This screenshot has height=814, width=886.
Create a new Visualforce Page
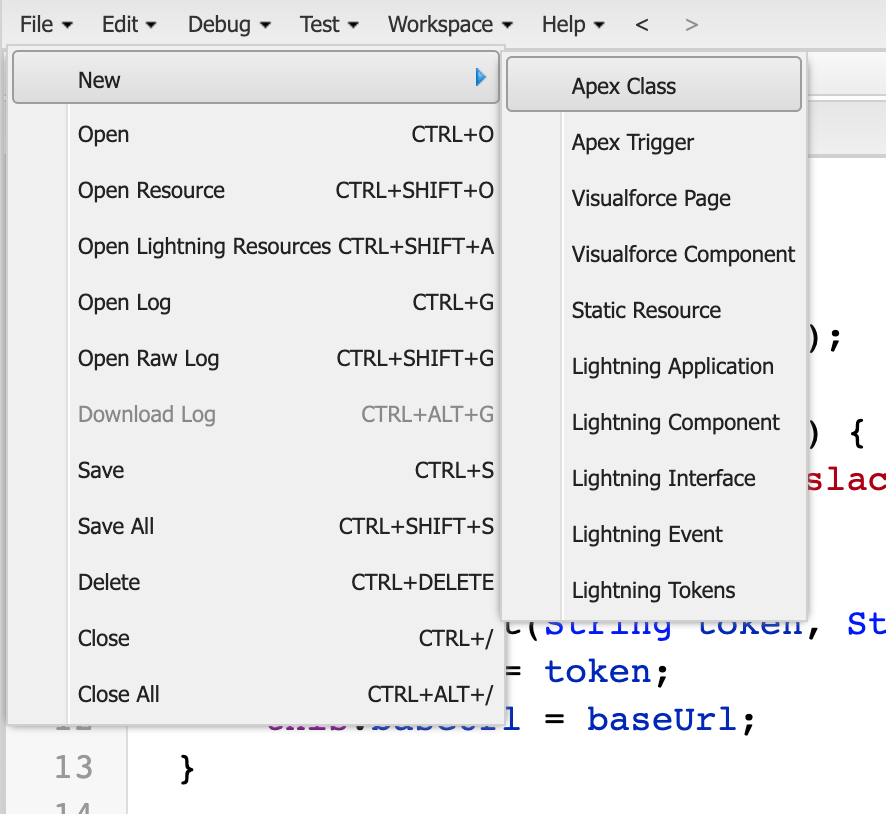(x=654, y=198)
